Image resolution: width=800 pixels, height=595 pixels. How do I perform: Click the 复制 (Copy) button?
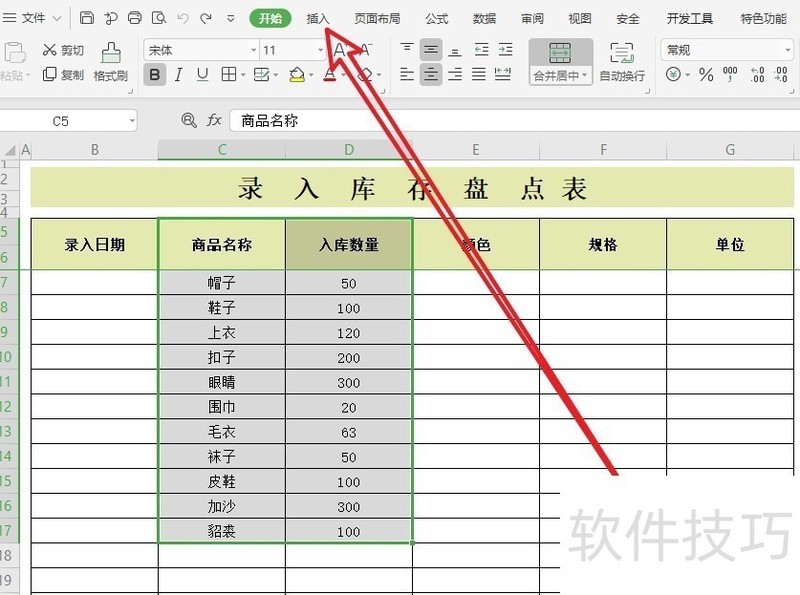(63, 75)
